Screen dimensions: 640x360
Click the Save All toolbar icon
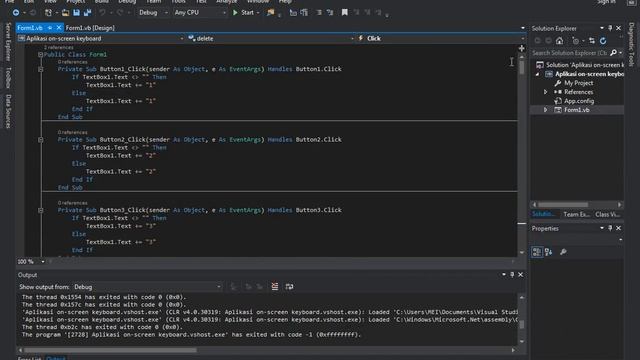(87, 13)
